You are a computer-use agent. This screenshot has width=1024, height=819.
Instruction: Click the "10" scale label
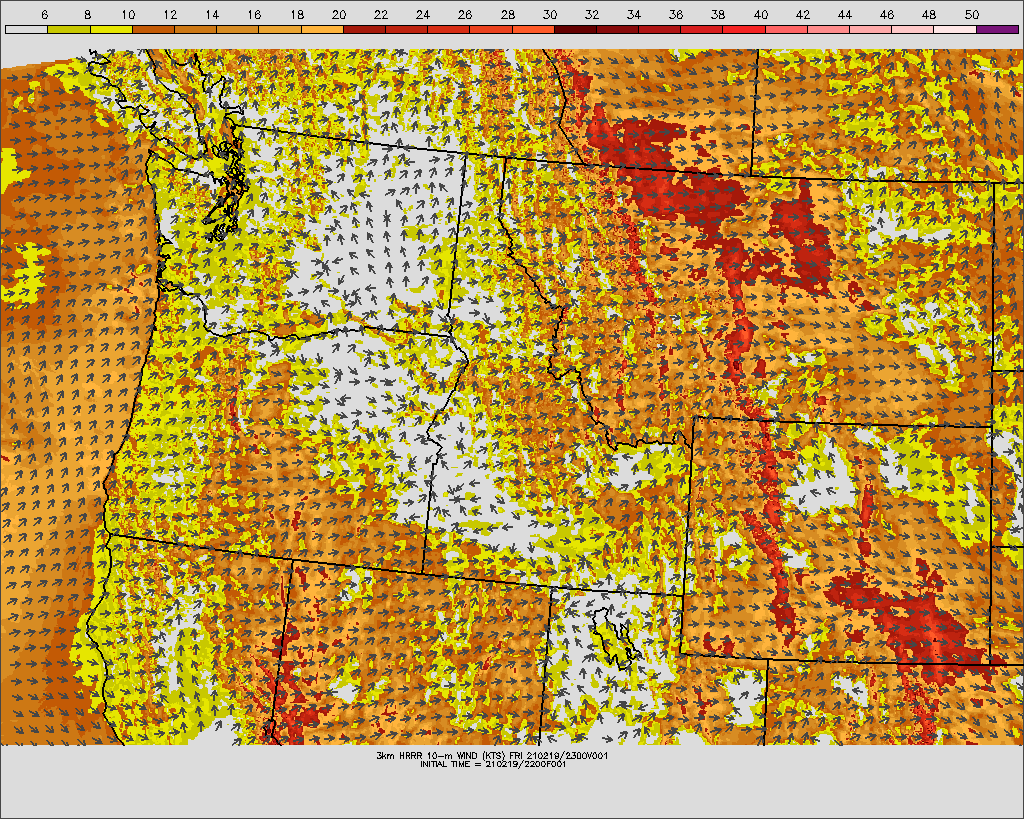click(x=128, y=14)
